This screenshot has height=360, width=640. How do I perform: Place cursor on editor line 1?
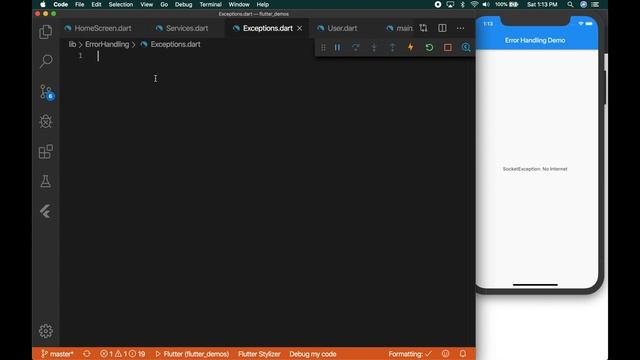point(267,56)
